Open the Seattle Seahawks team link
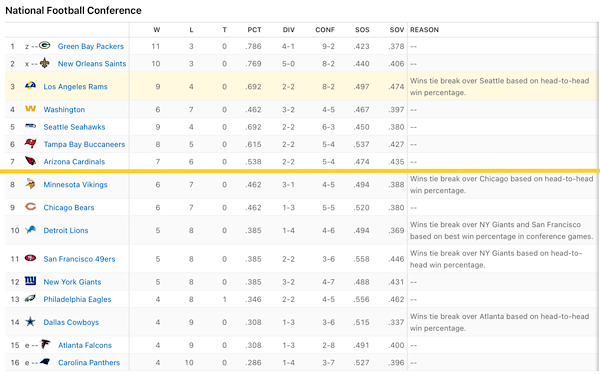Image resolution: width=600 pixels, height=375 pixels. pyautogui.click(x=74, y=127)
